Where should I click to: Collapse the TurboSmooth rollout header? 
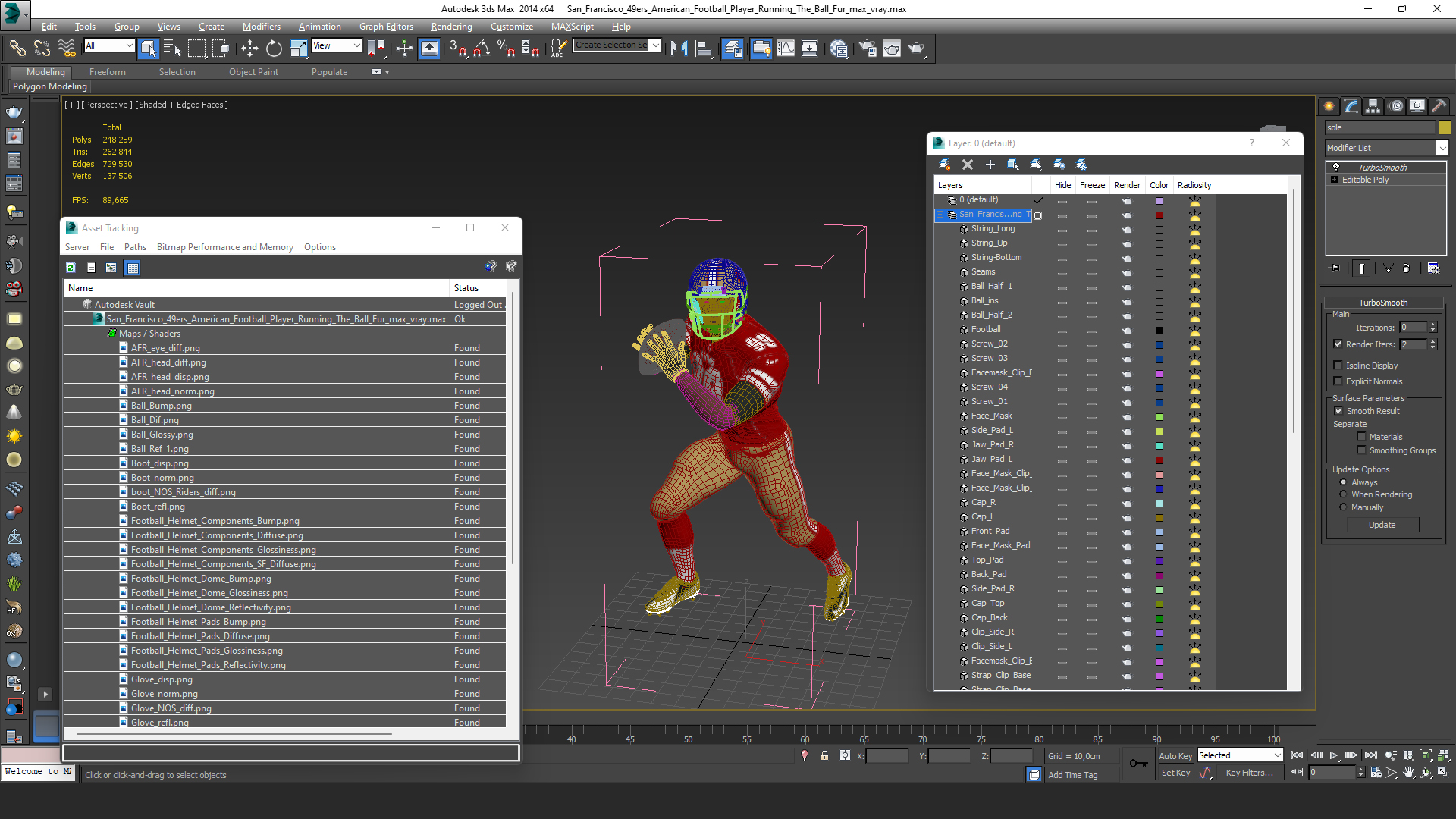coord(1382,303)
